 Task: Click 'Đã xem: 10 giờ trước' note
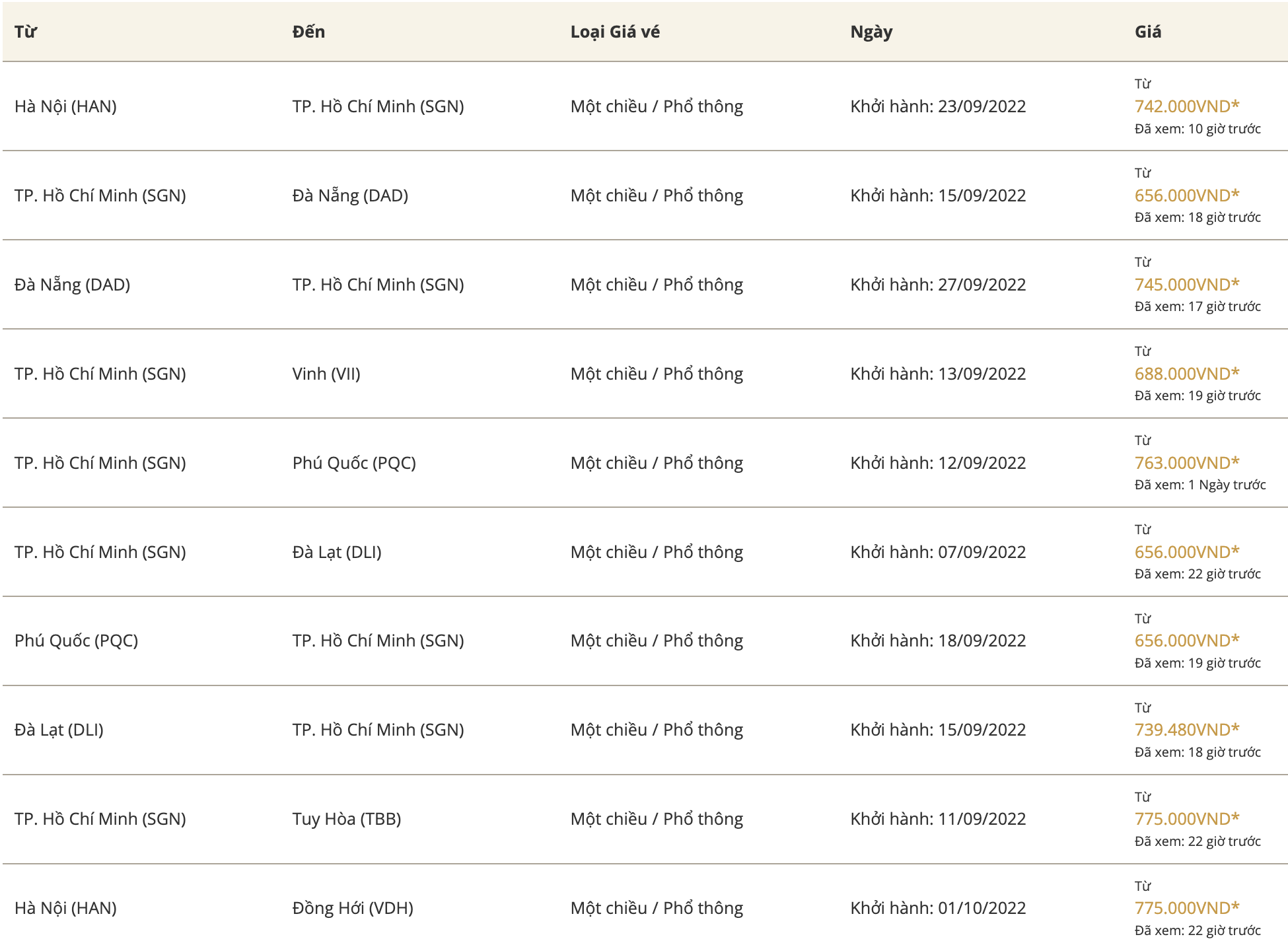point(1198,129)
